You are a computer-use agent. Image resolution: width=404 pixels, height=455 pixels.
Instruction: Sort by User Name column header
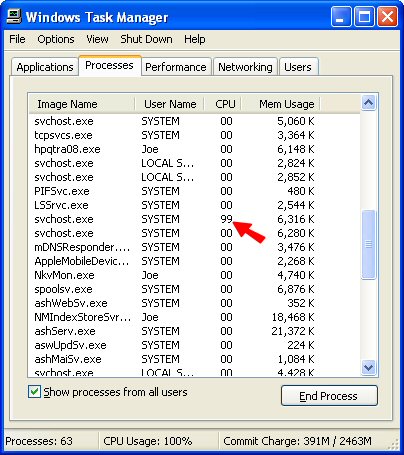point(170,104)
